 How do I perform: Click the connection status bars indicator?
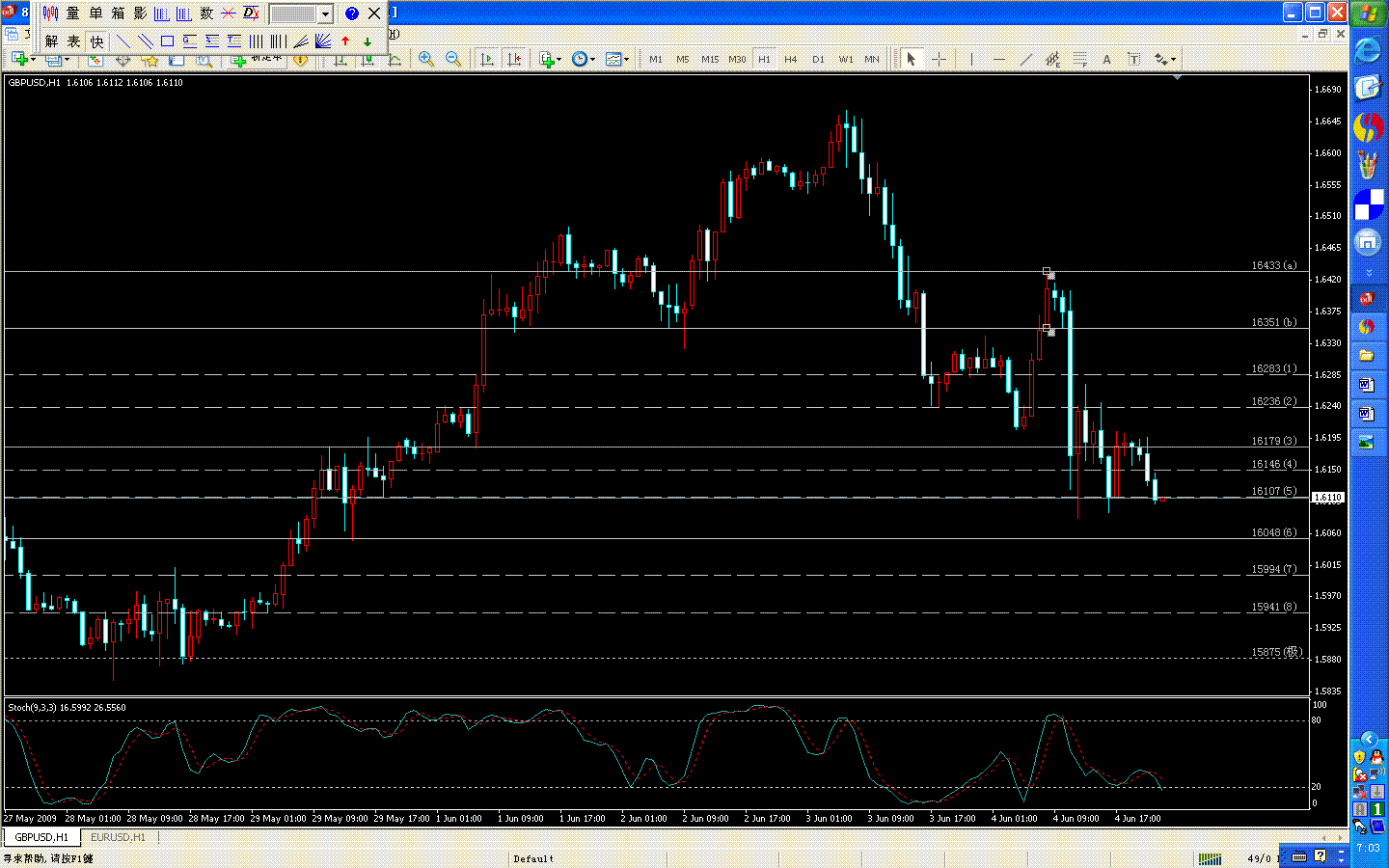pos(1210,858)
